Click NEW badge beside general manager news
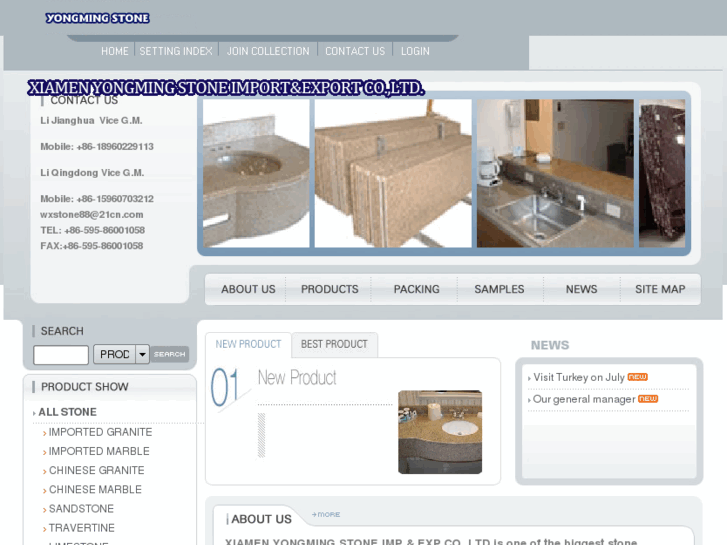The width and height of the screenshot is (727, 545). (x=648, y=398)
